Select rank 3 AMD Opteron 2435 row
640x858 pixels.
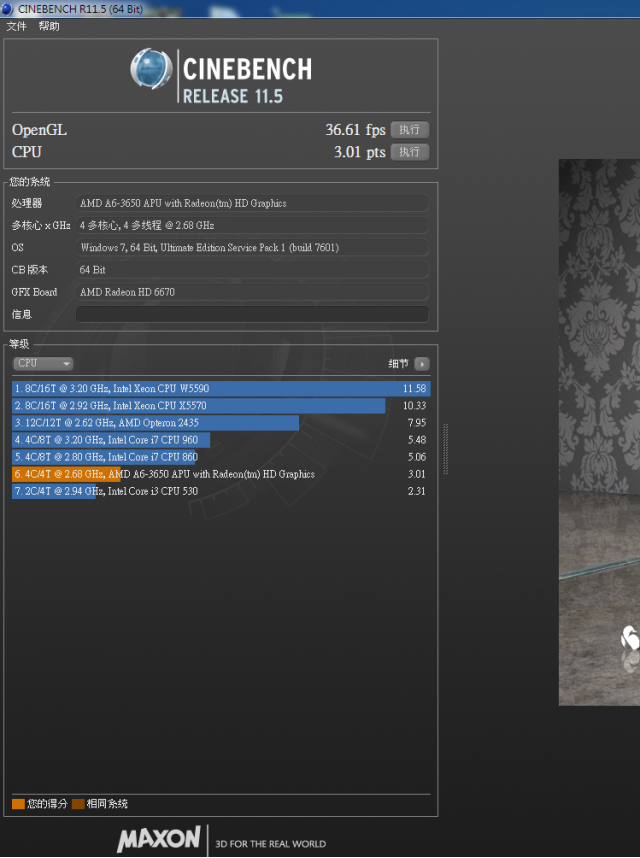pyautogui.click(x=221, y=422)
